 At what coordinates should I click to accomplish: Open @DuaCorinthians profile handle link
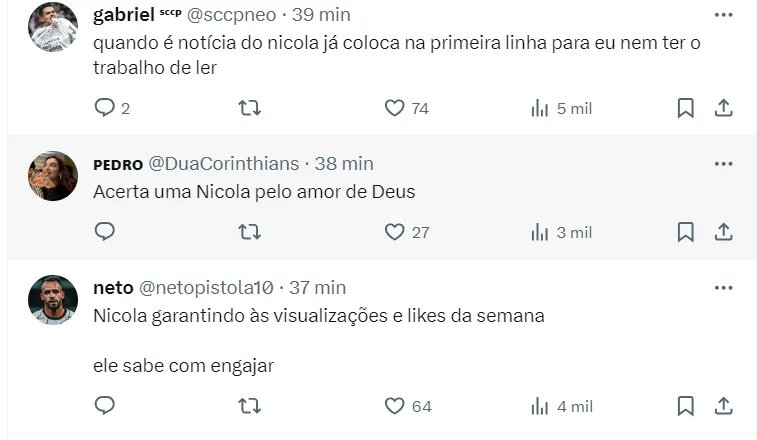pyautogui.click(x=223, y=163)
